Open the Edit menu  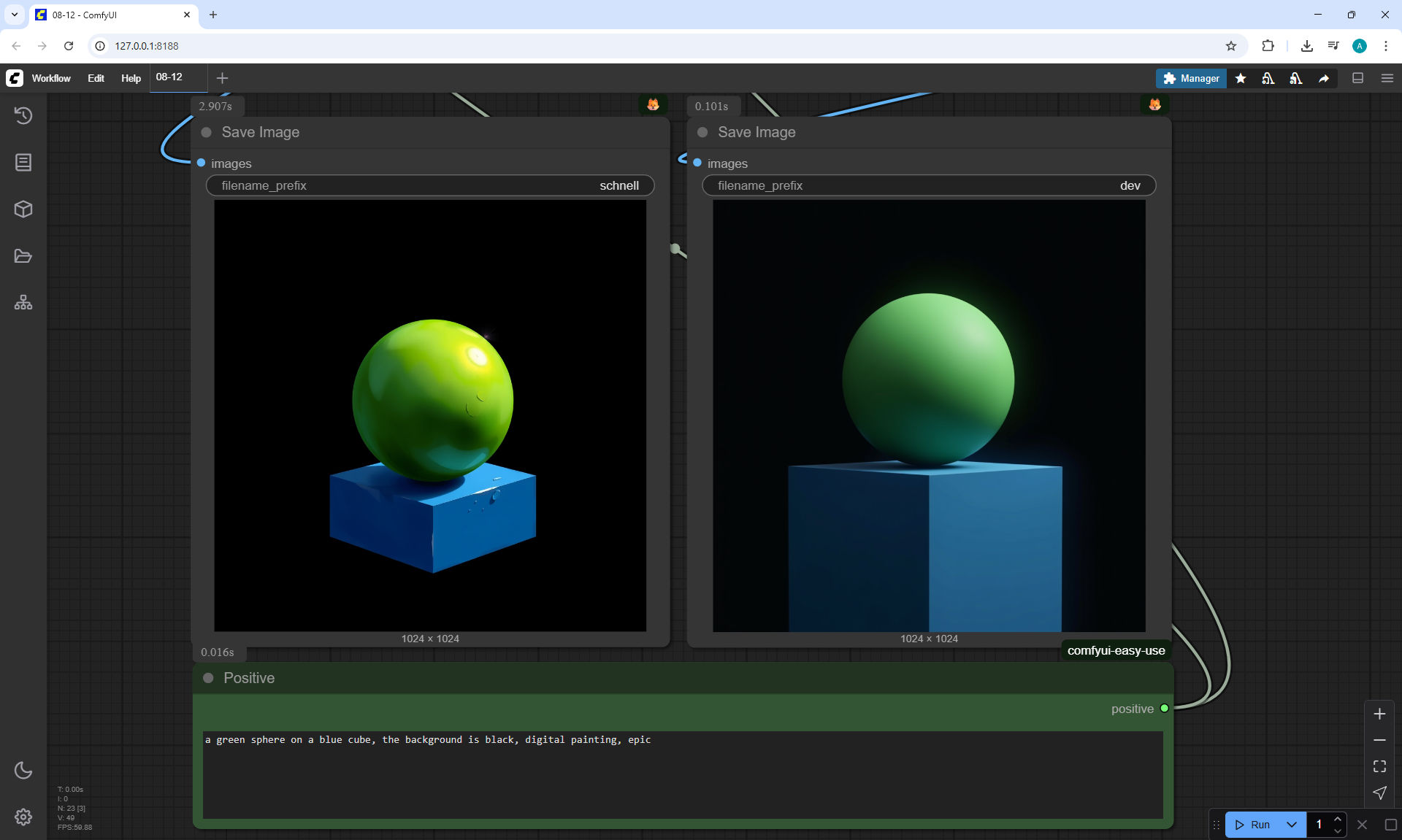(96, 78)
